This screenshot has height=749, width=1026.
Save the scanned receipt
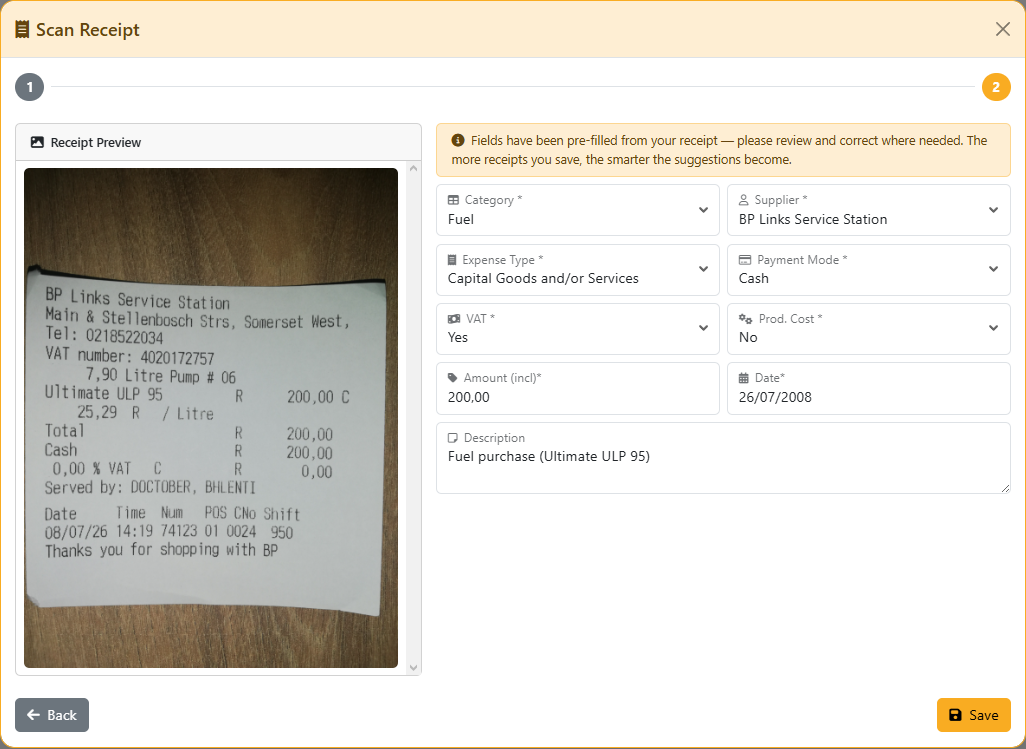(974, 715)
